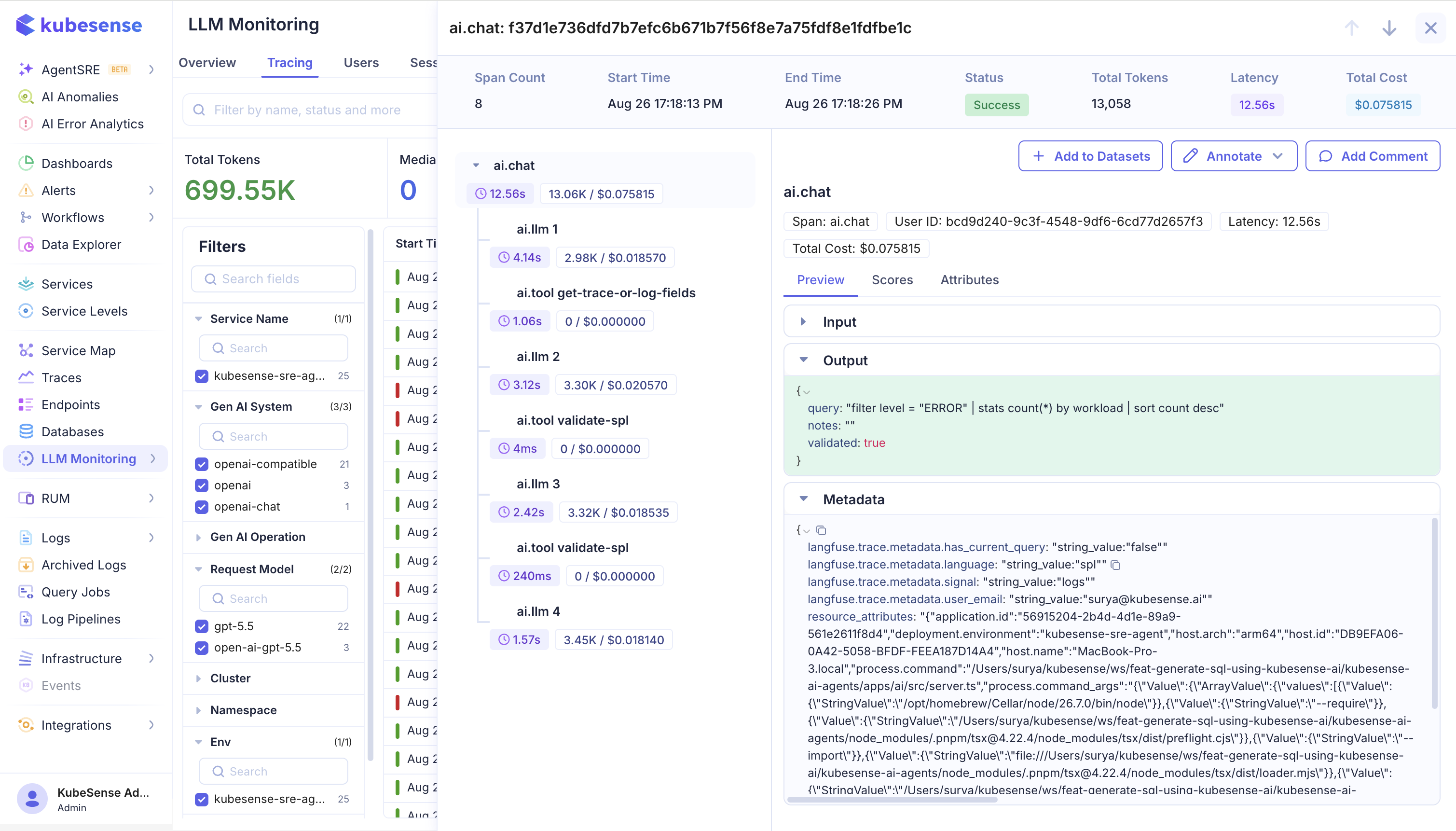Open the Databases sidebar icon
Screen dimensions: 1456x831
[26, 431]
